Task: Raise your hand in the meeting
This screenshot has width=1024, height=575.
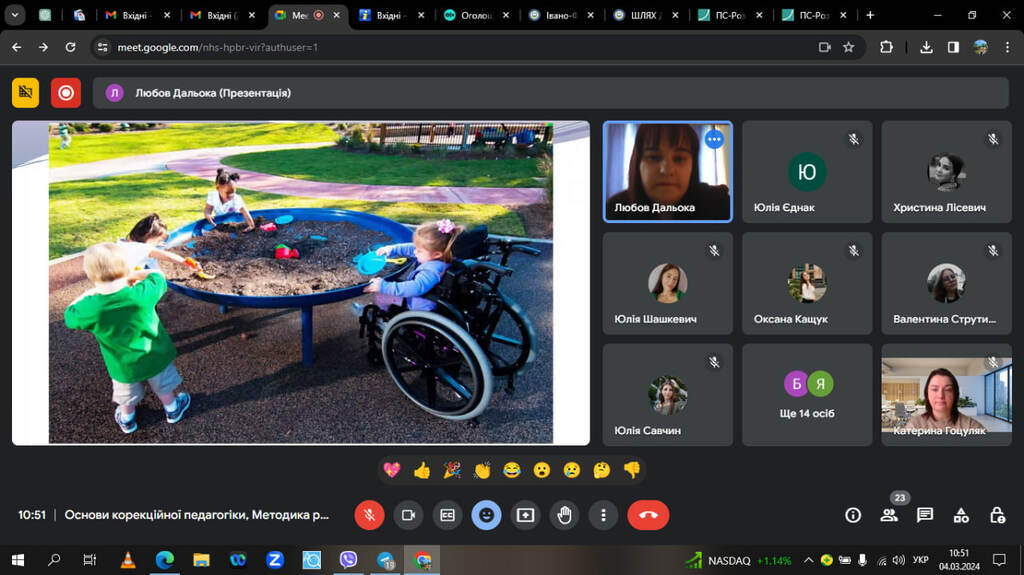Action: (564, 515)
